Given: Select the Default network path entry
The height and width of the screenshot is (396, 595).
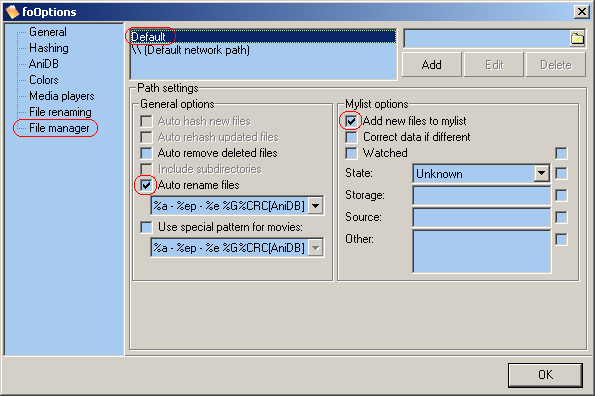Looking at the screenshot, I should pos(263,50).
